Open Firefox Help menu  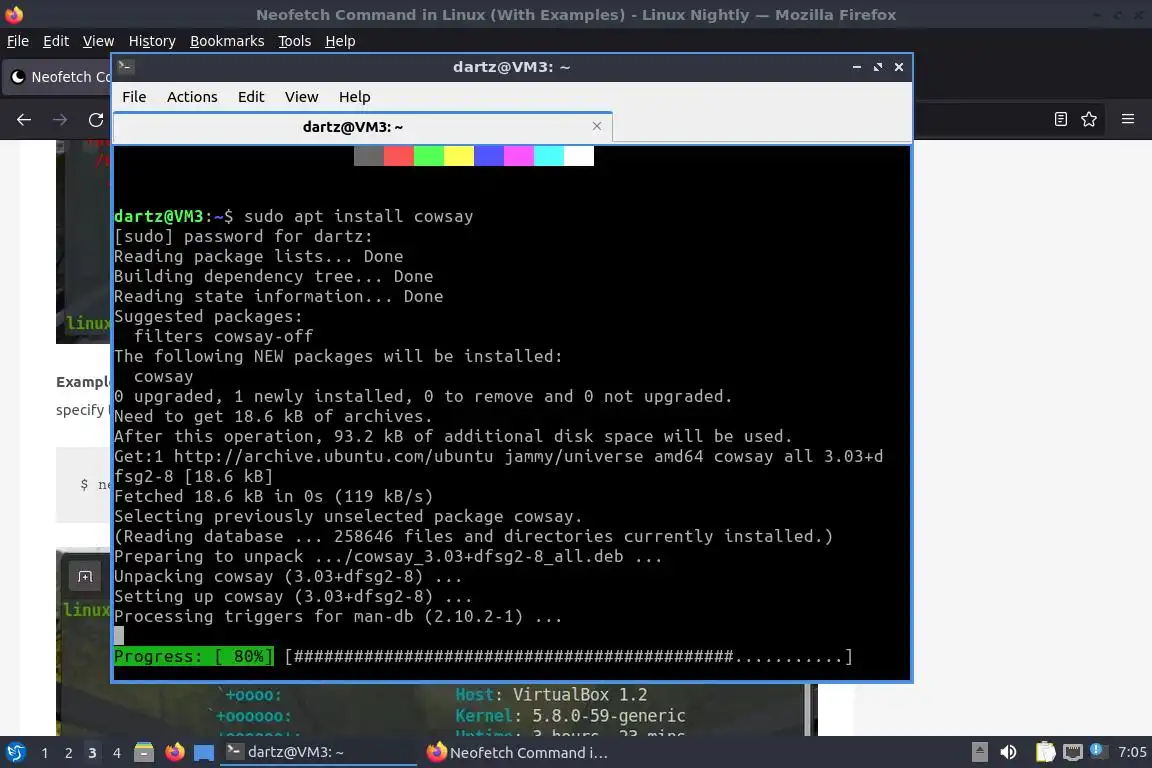pos(339,41)
